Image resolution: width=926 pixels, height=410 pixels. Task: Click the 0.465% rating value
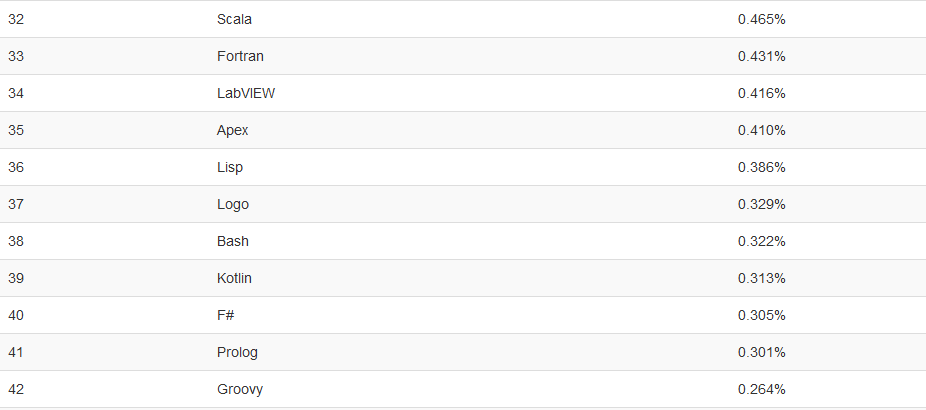762,19
